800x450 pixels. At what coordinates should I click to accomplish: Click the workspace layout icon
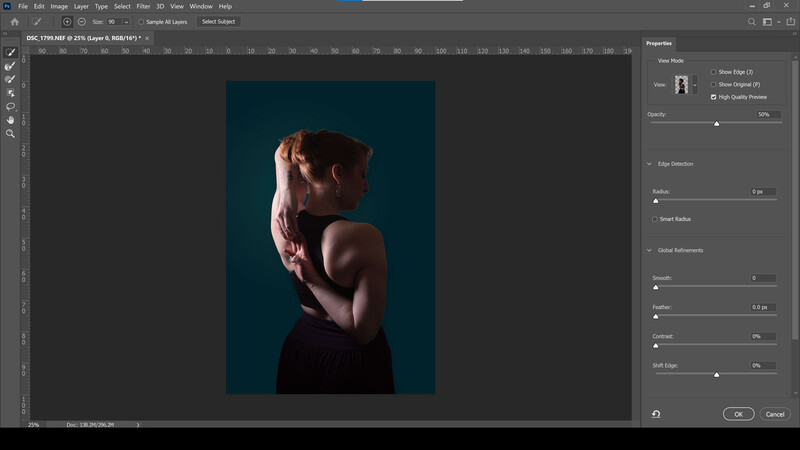(767, 22)
